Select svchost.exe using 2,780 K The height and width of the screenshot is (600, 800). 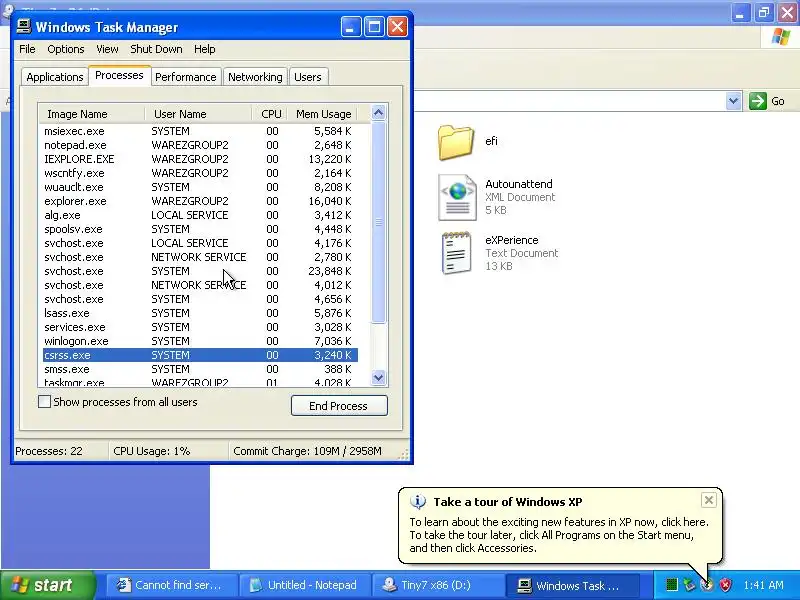coord(200,257)
